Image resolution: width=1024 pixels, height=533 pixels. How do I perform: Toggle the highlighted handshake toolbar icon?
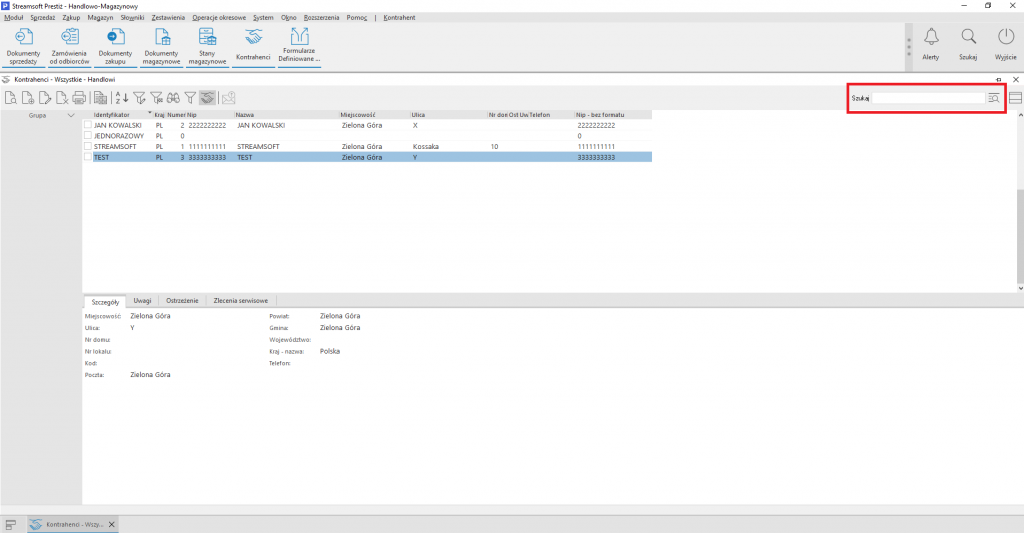[x=207, y=98]
